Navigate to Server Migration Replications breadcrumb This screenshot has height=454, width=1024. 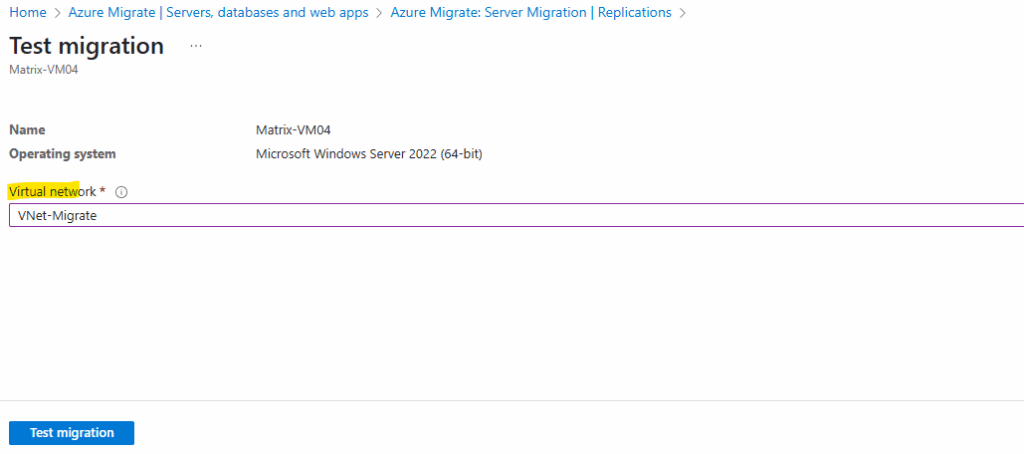point(531,13)
